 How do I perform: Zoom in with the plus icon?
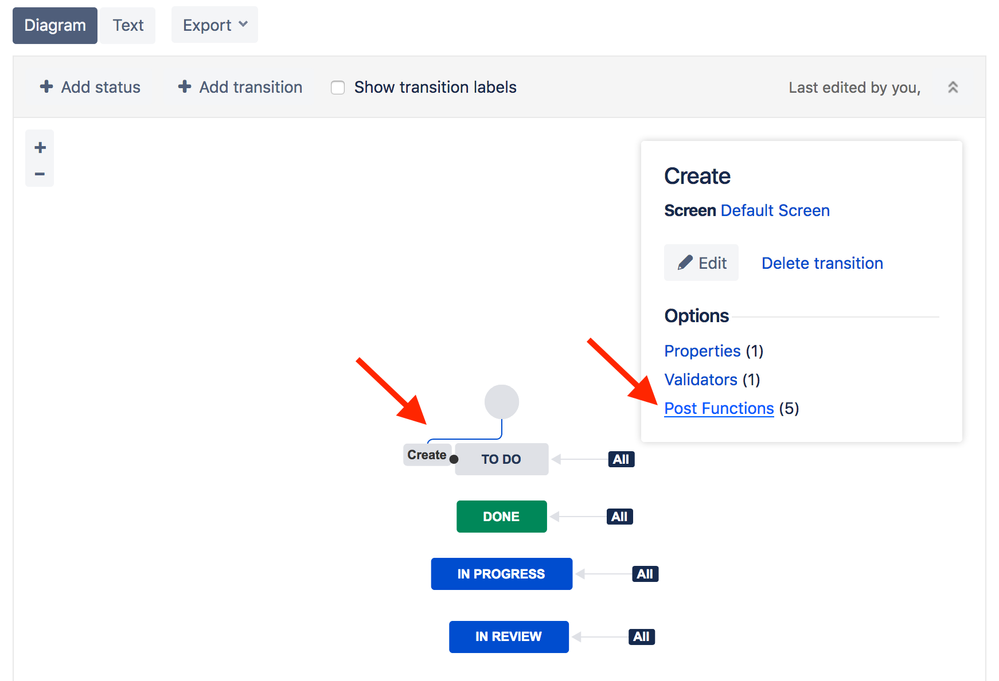pos(40,147)
